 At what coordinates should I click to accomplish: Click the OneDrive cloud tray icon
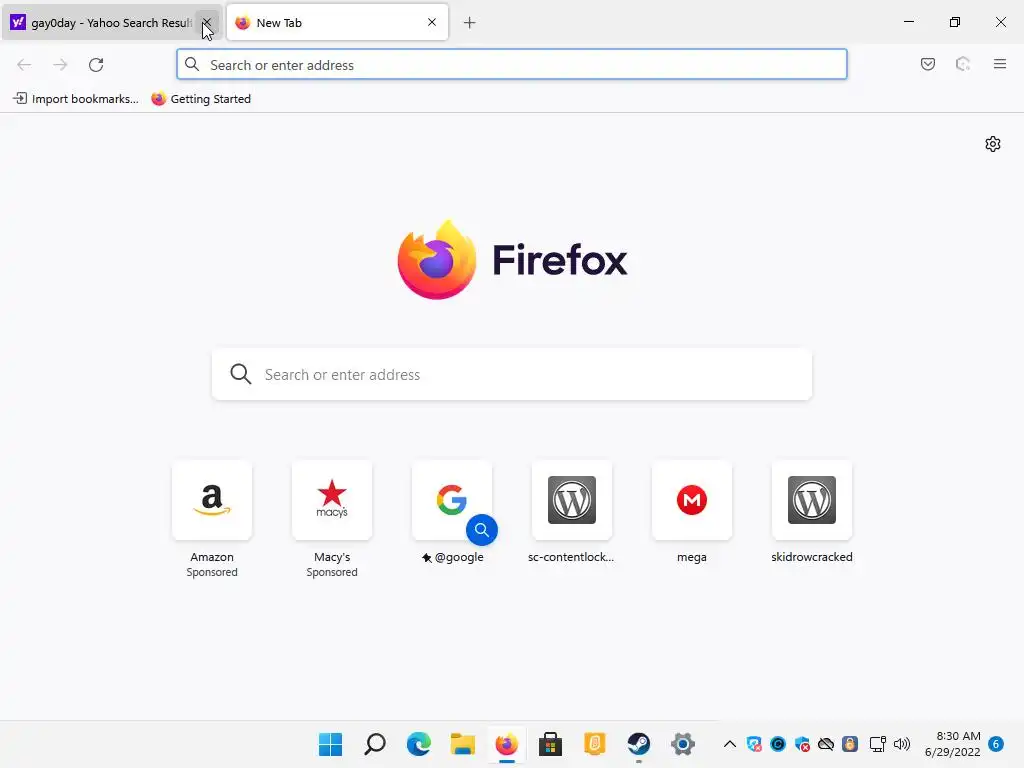(825, 744)
